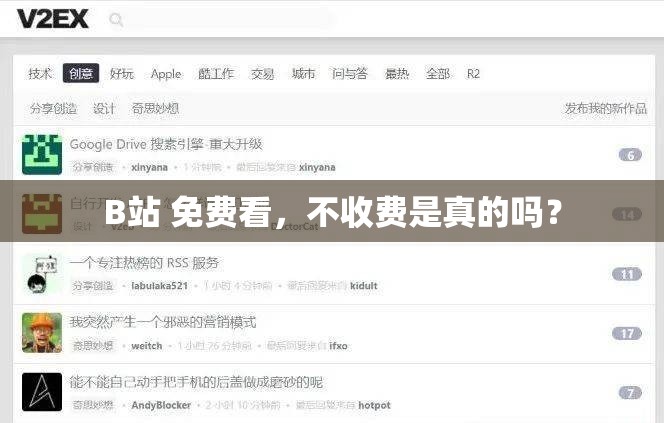Select the 创意 tab
This screenshot has width=664, height=423.
pyautogui.click(x=81, y=73)
